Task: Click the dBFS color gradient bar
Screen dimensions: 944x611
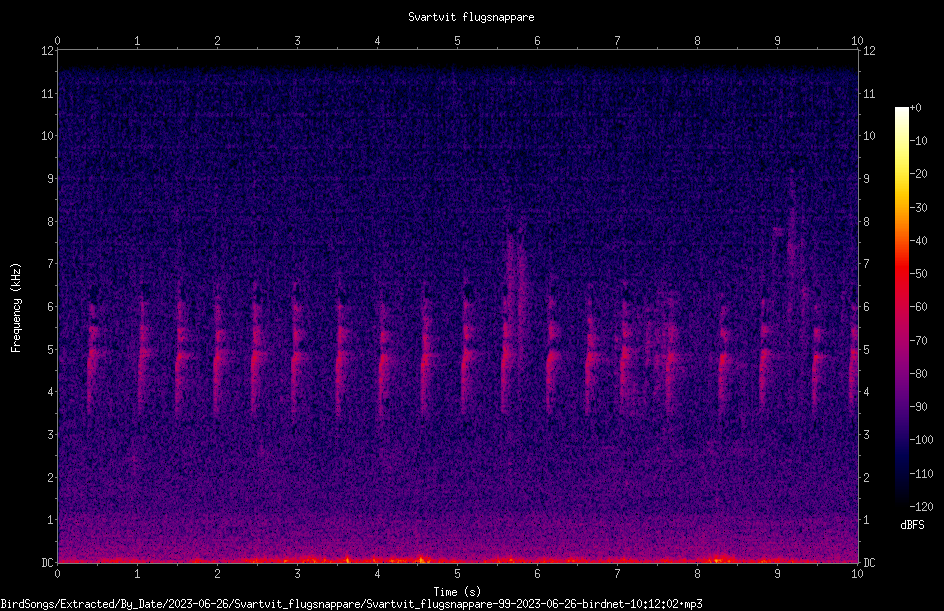Action: [901, 307]
